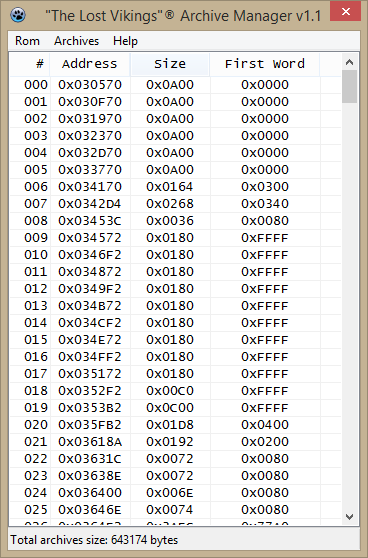Select first word 0x0300
The image size is (368, 558).
265,187
